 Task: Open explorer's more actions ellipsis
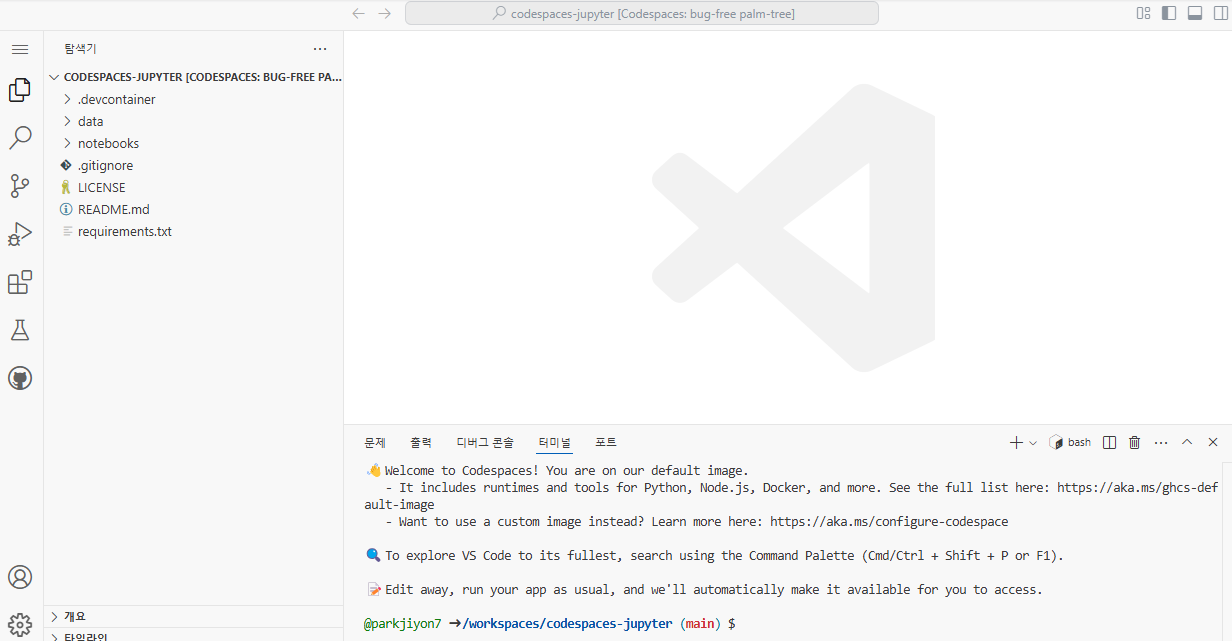click(320, 48)
